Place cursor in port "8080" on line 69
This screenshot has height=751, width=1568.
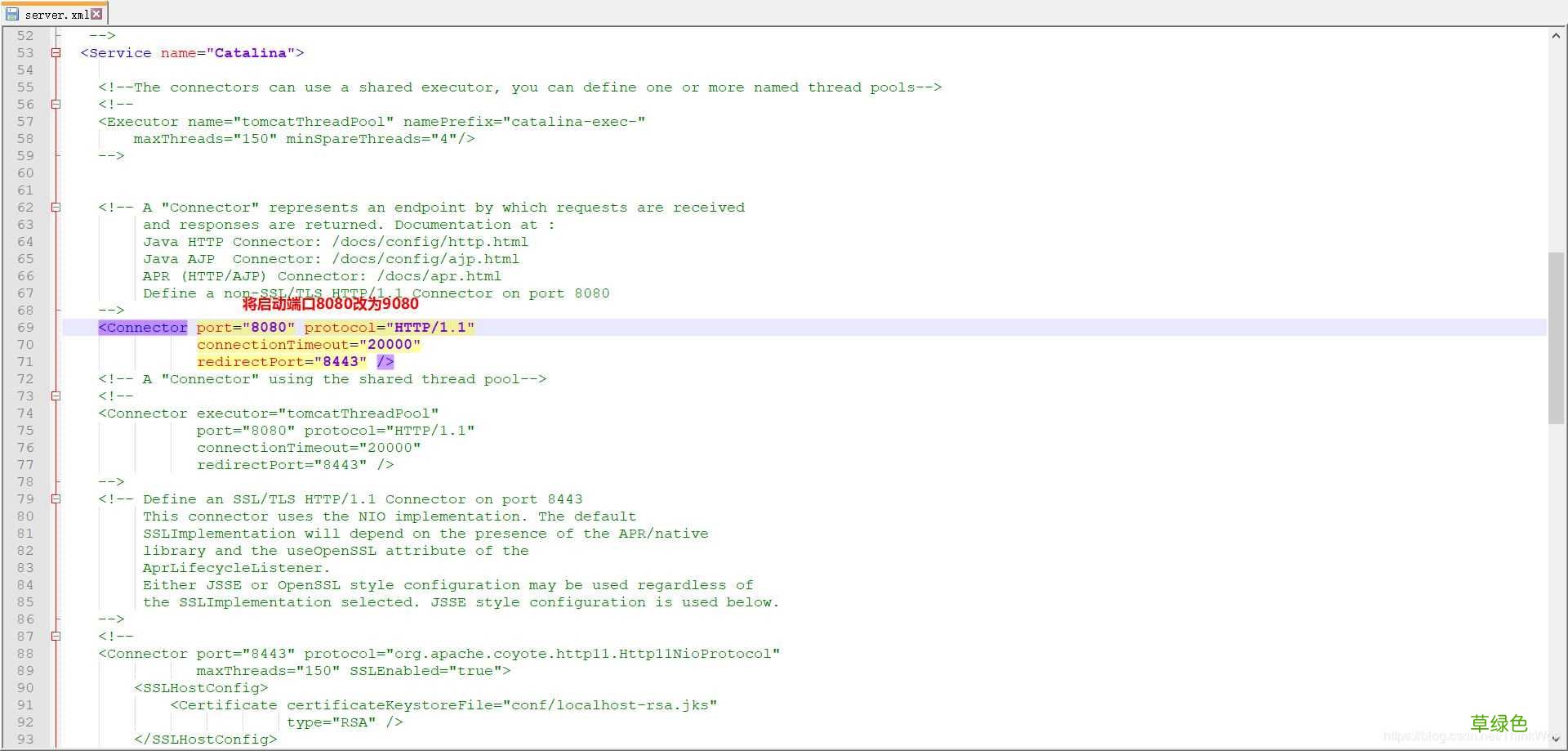269,328
